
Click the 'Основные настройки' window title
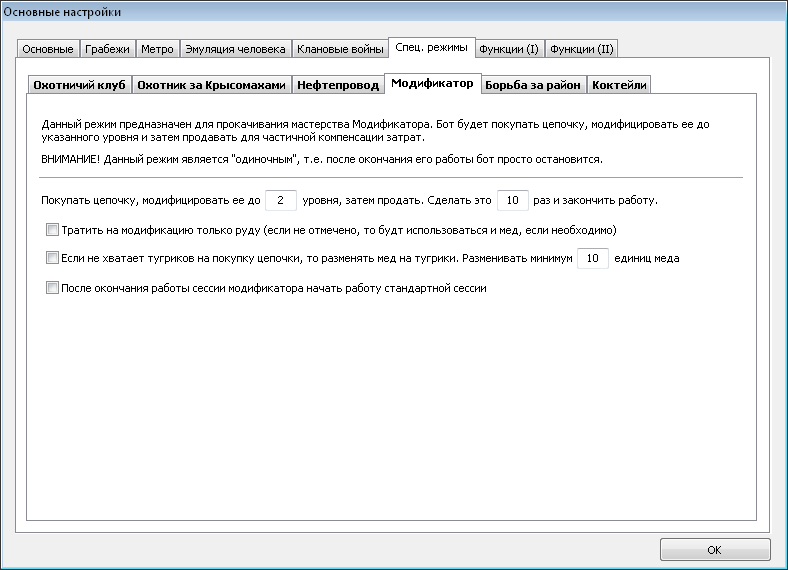click(x=62, y=12)
